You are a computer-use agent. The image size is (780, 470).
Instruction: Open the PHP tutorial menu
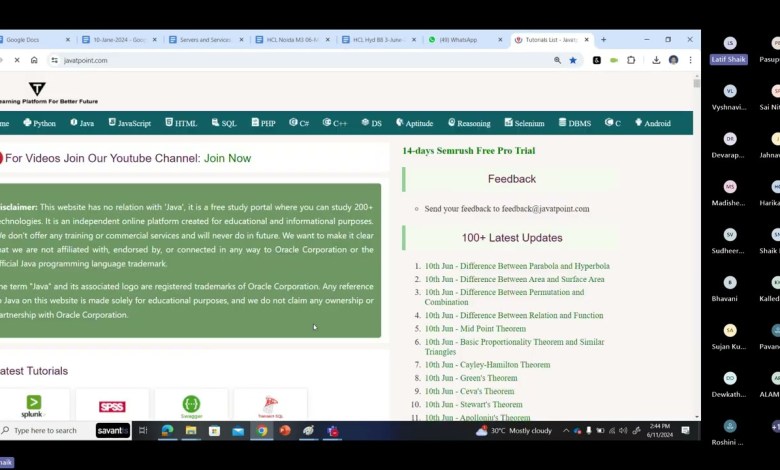click(x=263, y=123)
